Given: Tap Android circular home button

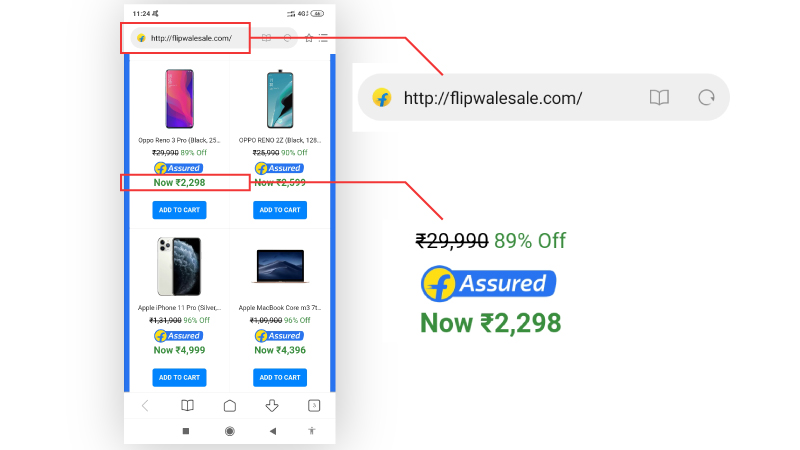Looking at the screenshot, I should 230,431.
